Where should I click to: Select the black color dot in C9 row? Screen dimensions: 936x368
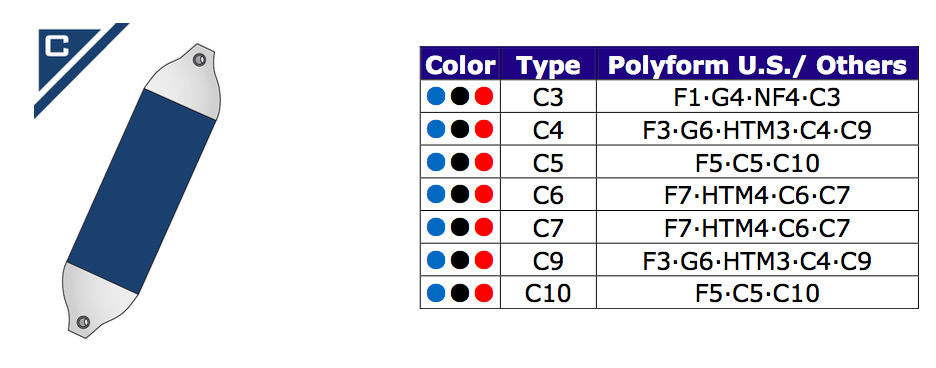tap(460, 260)
